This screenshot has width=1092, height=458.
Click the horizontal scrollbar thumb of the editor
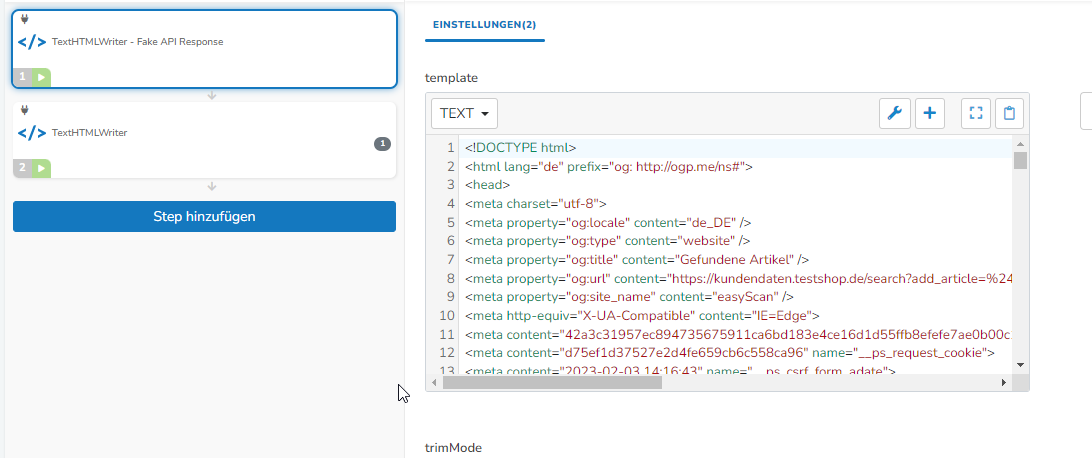click(x=552, y=382)
